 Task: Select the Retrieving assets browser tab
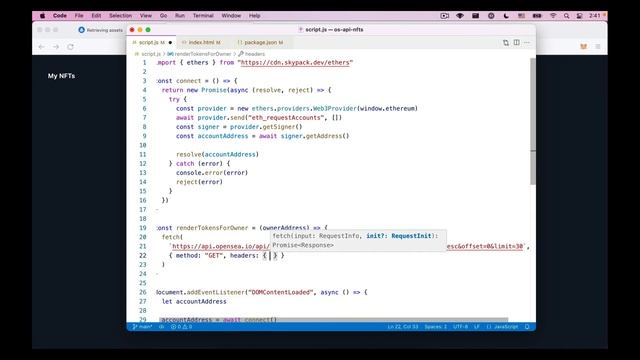tap(100, 30)
